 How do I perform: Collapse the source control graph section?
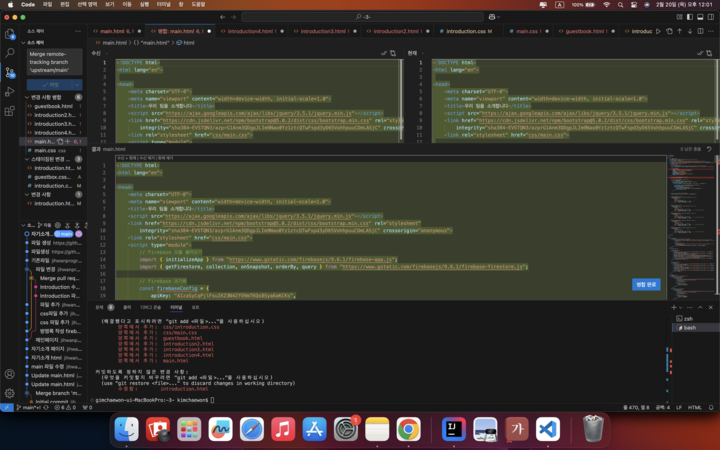pos(23,225)
